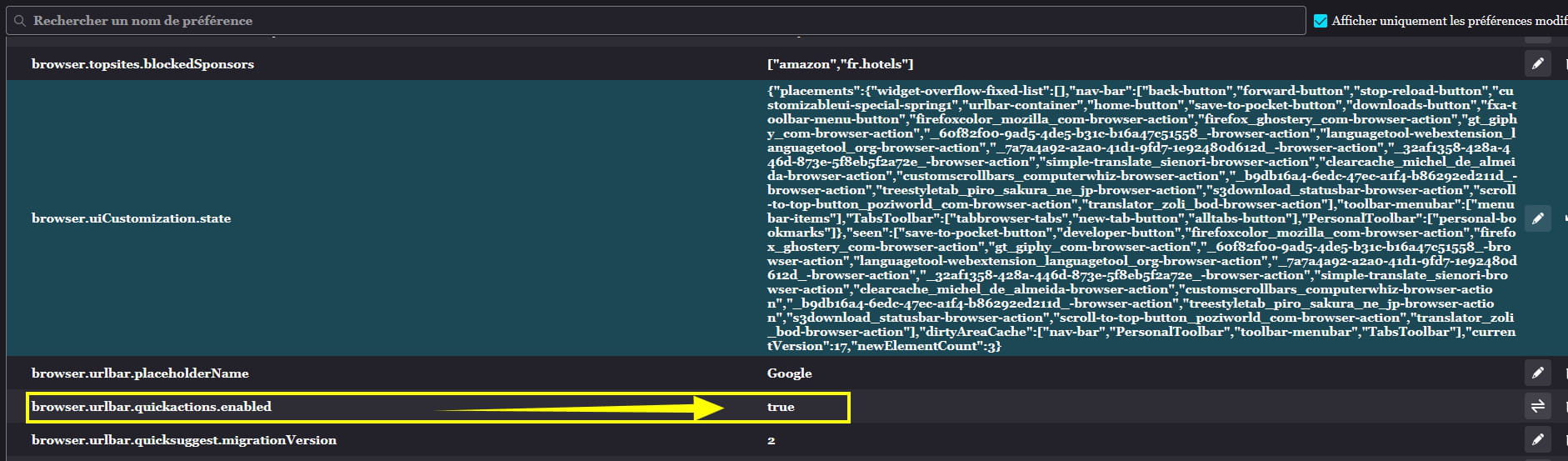Image resolution: width=1568 pixels, height=461 pixels.
Task: Click the migrationVersion value '2'
Action: pyautogui.click(x=771, y=440)
